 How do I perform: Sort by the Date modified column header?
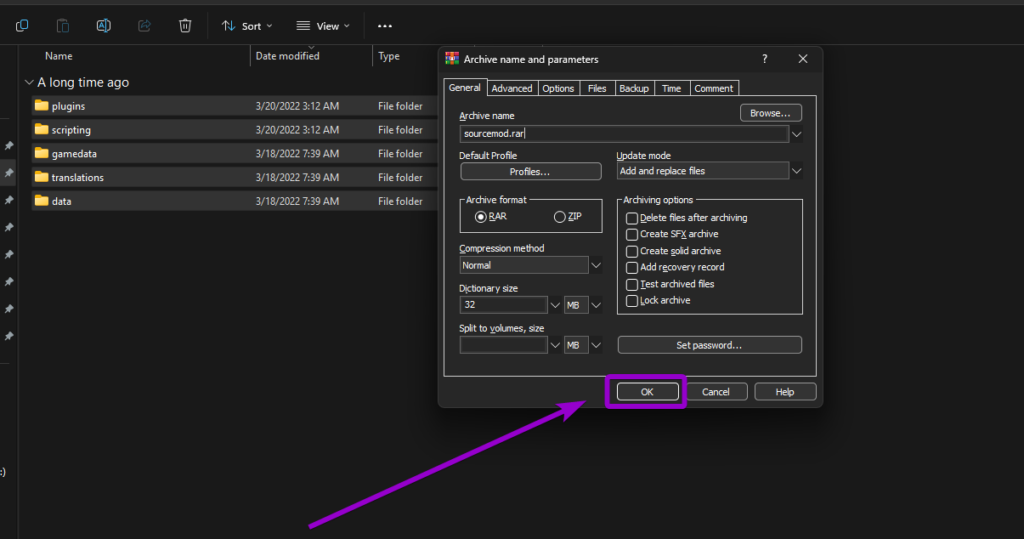tap(287, 56)
